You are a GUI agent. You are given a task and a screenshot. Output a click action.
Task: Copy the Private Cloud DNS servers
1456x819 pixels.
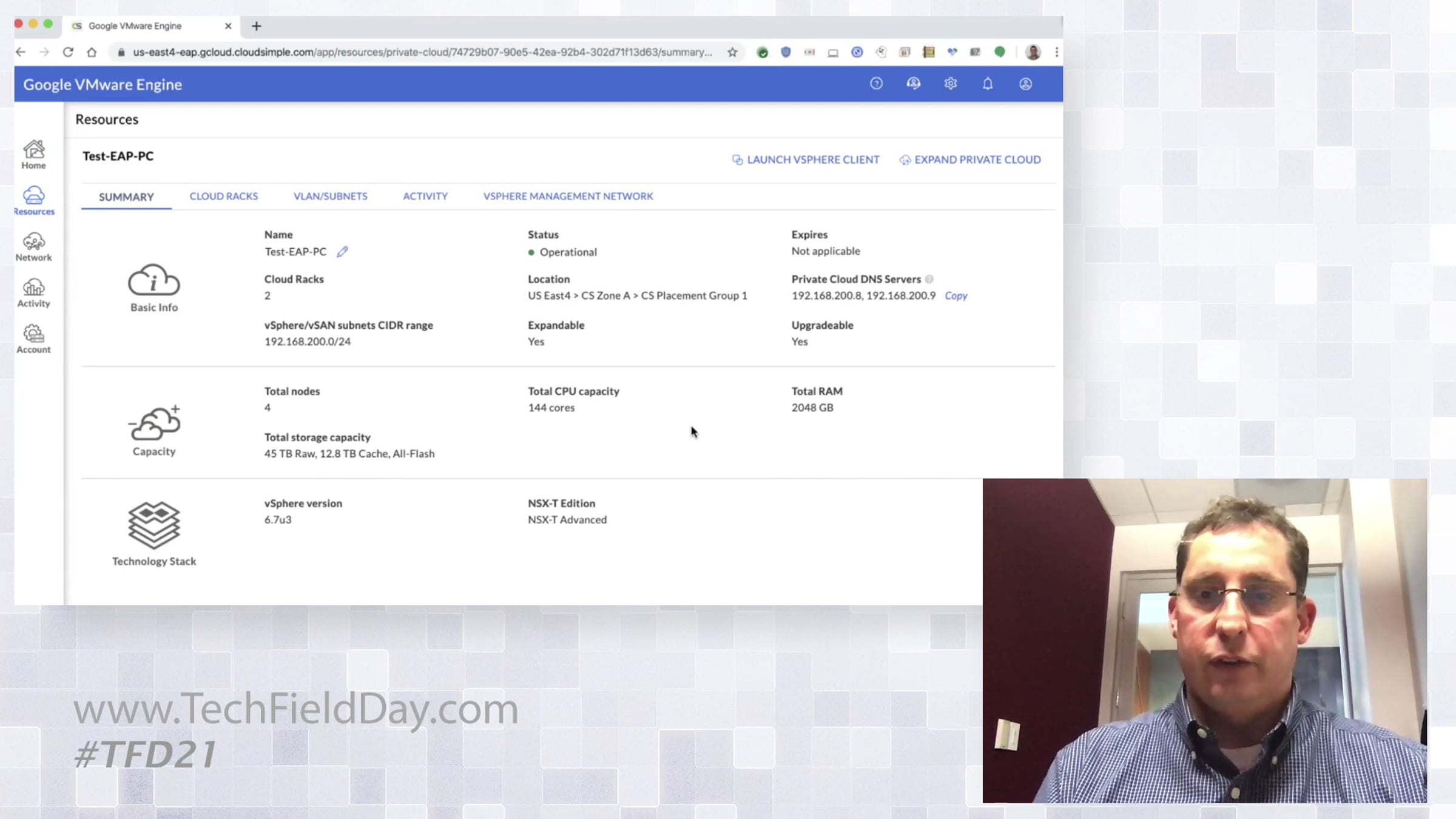pyautogui.click(x=956, y=295)
